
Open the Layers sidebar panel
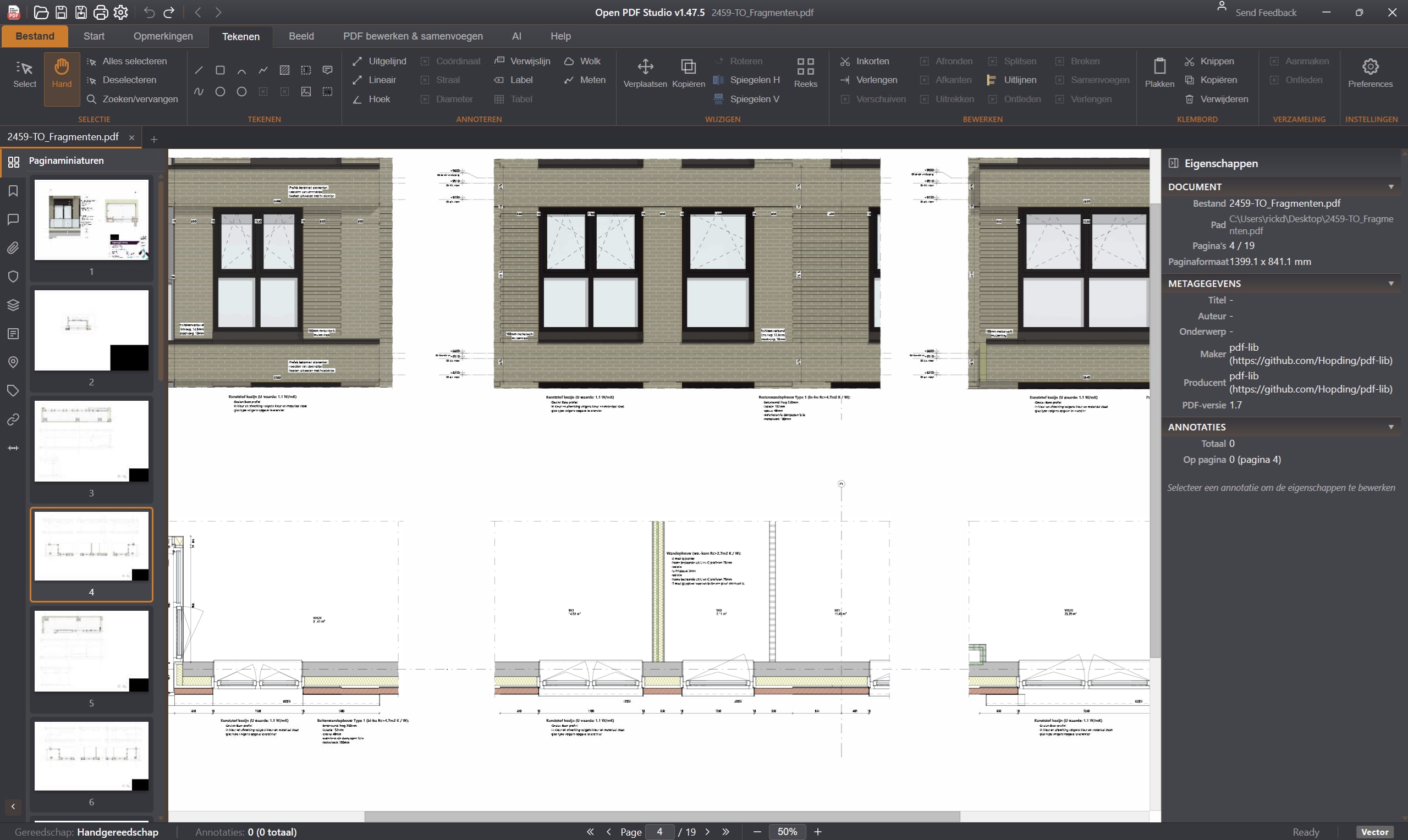pyautogui.click(x=13, y=305)
